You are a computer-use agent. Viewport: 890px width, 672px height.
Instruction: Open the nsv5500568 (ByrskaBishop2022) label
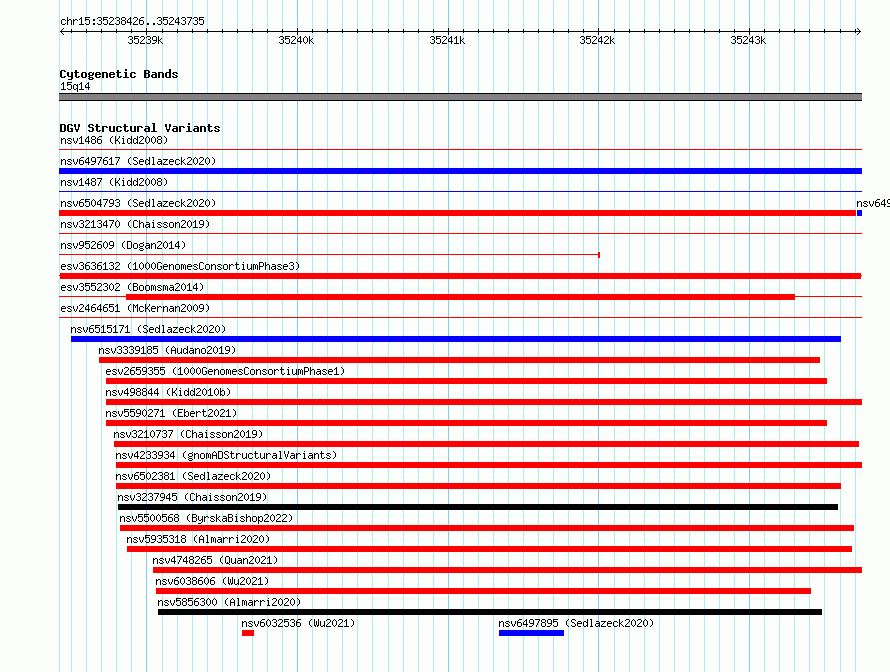[206, 518]
